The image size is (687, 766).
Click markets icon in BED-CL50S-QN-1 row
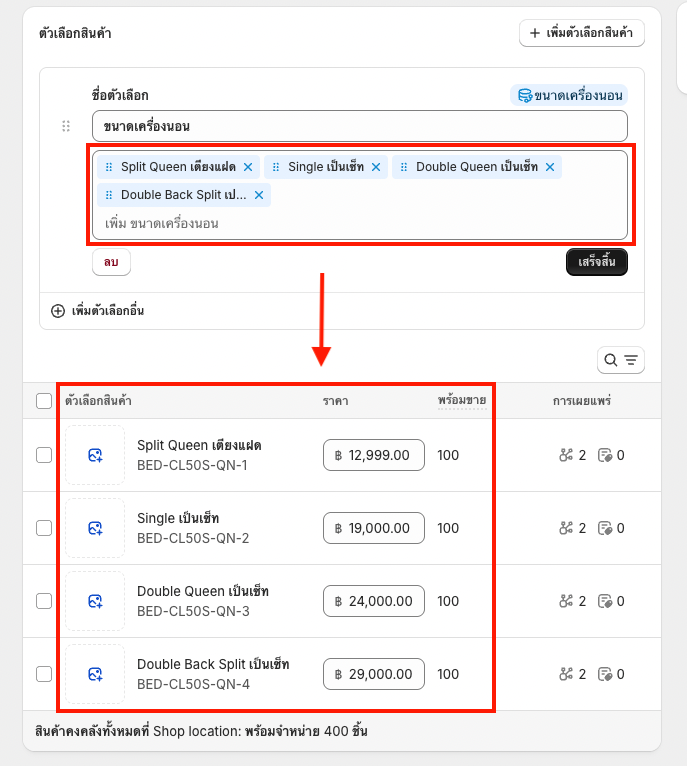[566, 455]
